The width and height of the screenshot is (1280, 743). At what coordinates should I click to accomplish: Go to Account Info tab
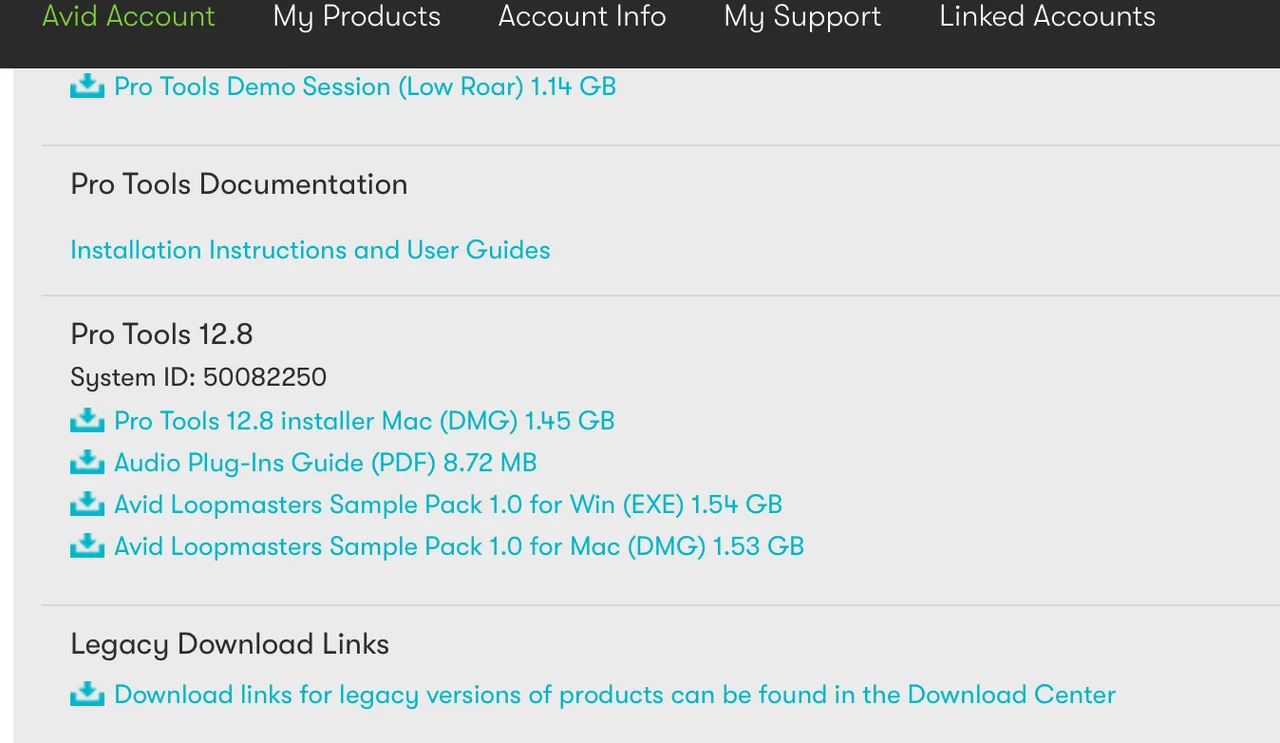(582, 17)
